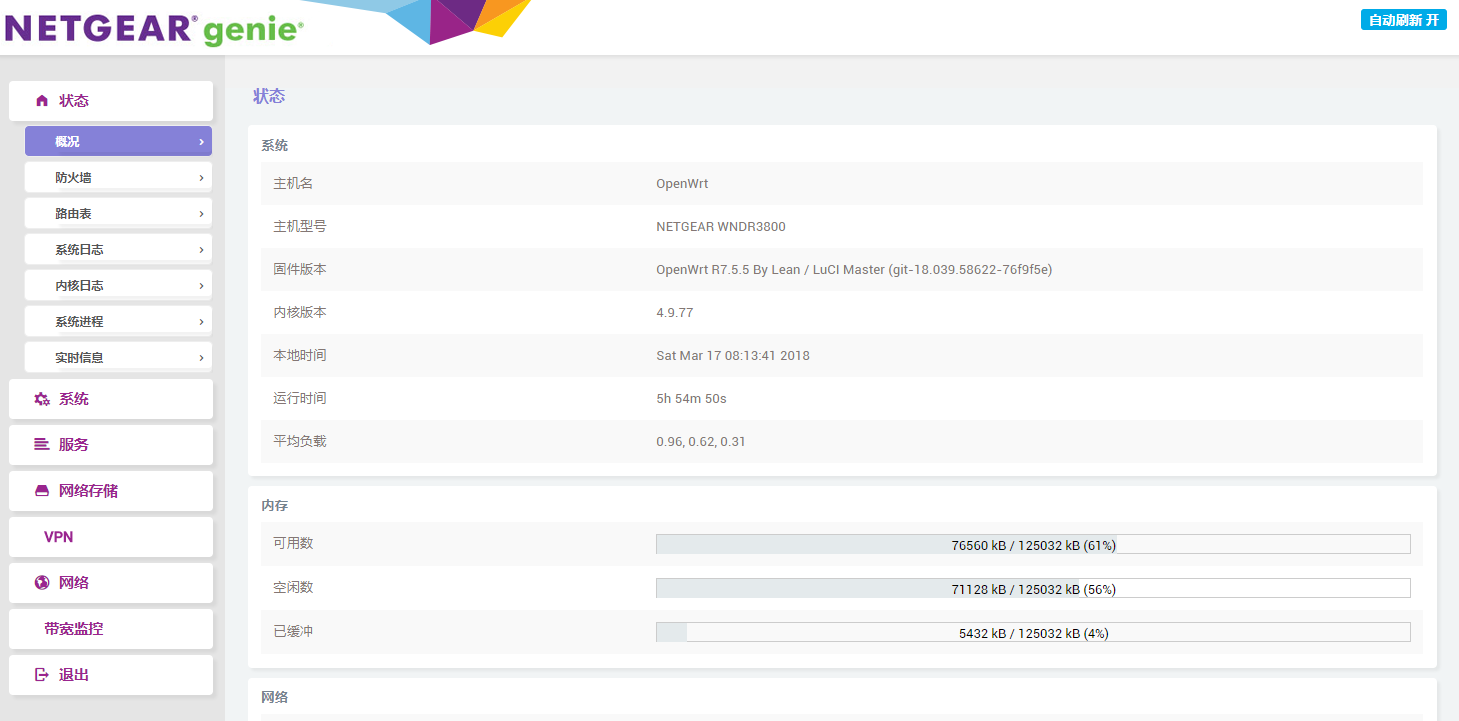Image resolution: width=1459 pixels, height=721 pixels.
Task: Click the 内核版本 label
Action: (300, 313)
